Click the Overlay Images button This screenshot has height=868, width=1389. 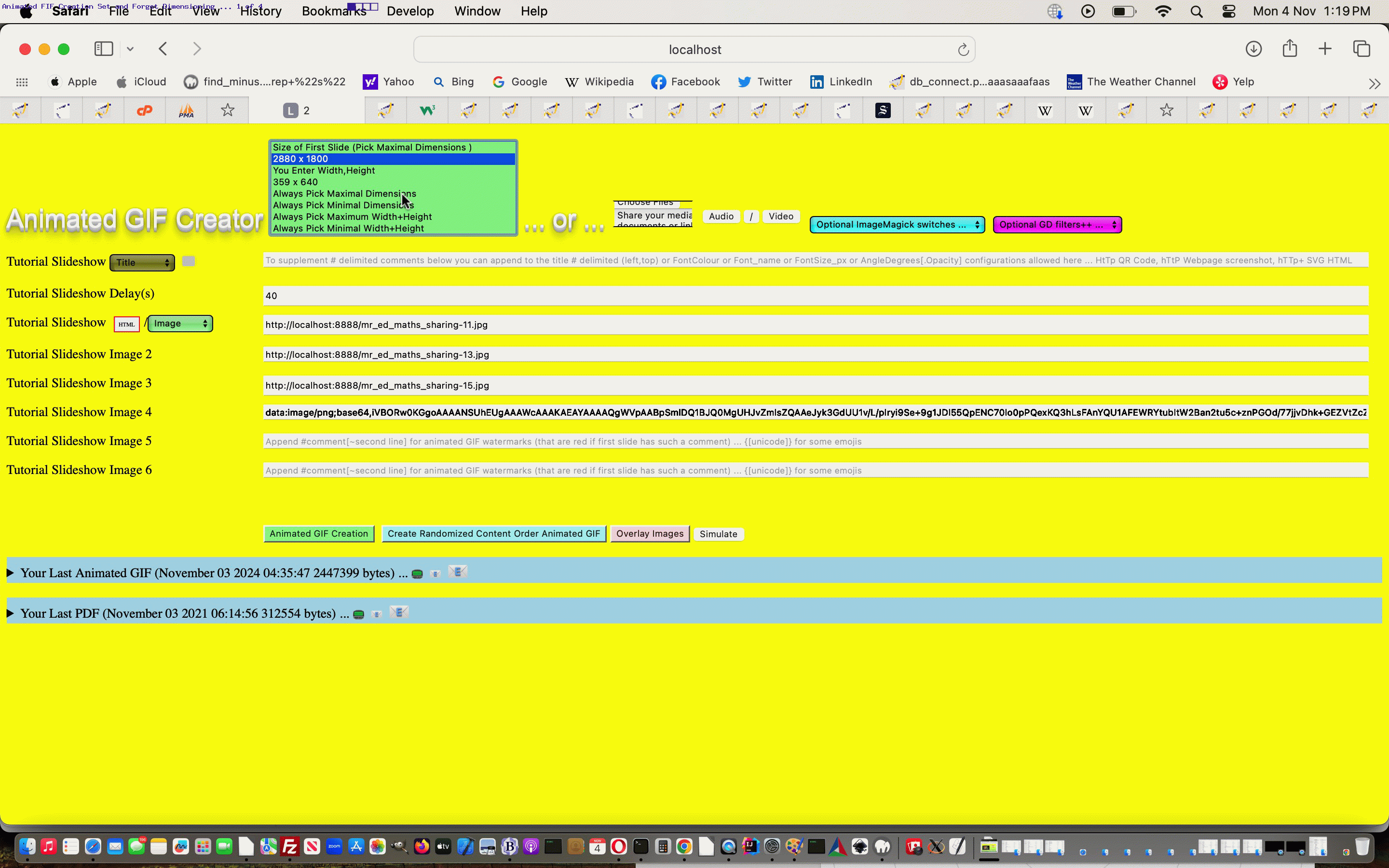[650, 534]
